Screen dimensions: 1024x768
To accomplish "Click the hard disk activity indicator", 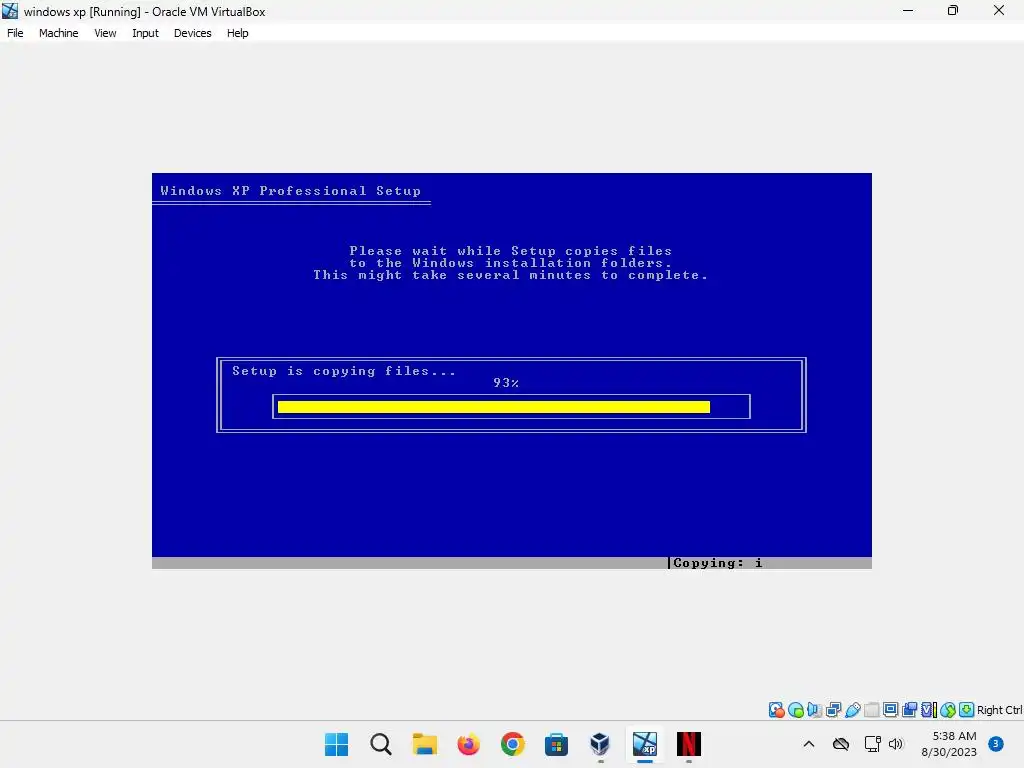I will (776, 710).
